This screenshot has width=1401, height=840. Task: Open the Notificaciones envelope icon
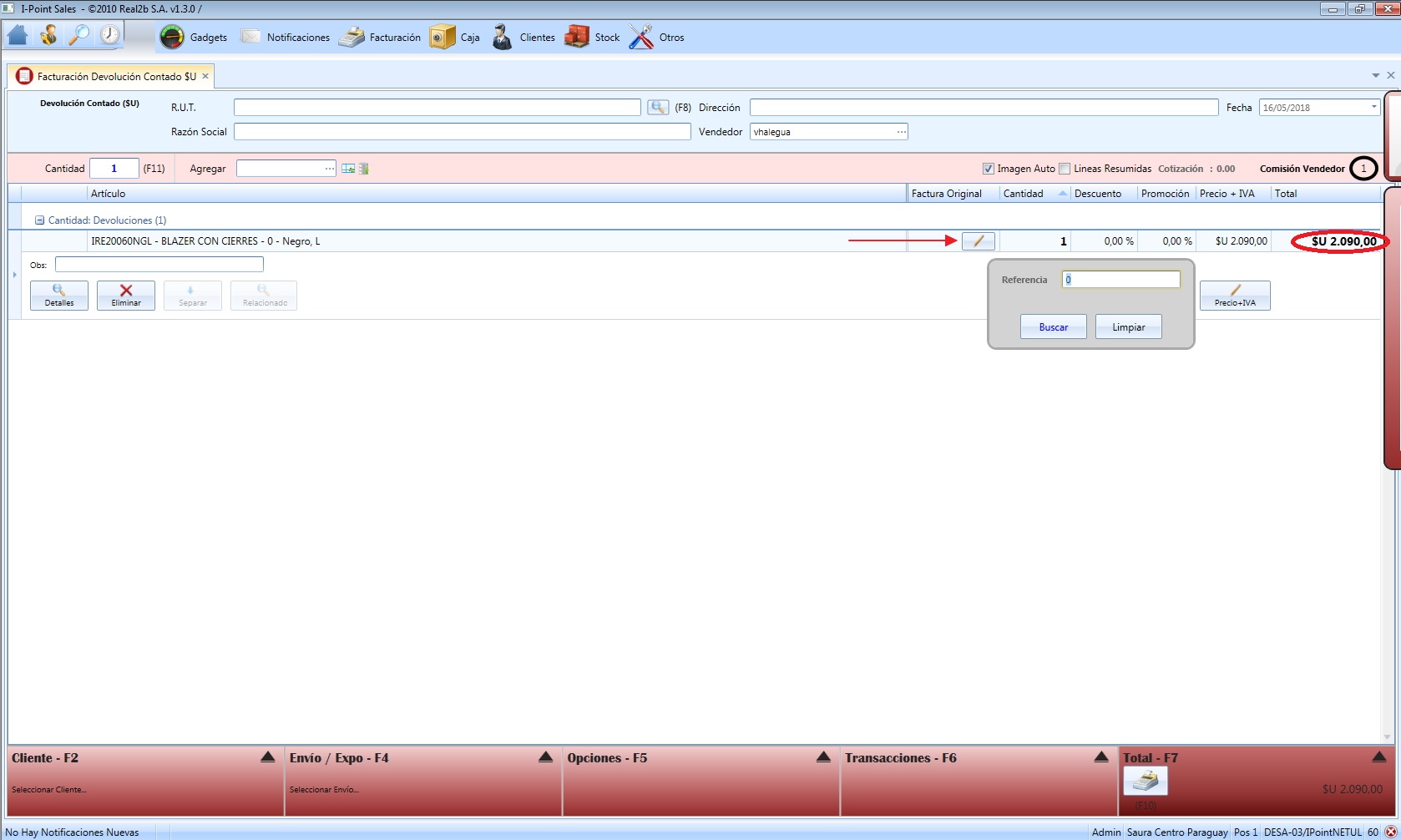click(250, 37)
